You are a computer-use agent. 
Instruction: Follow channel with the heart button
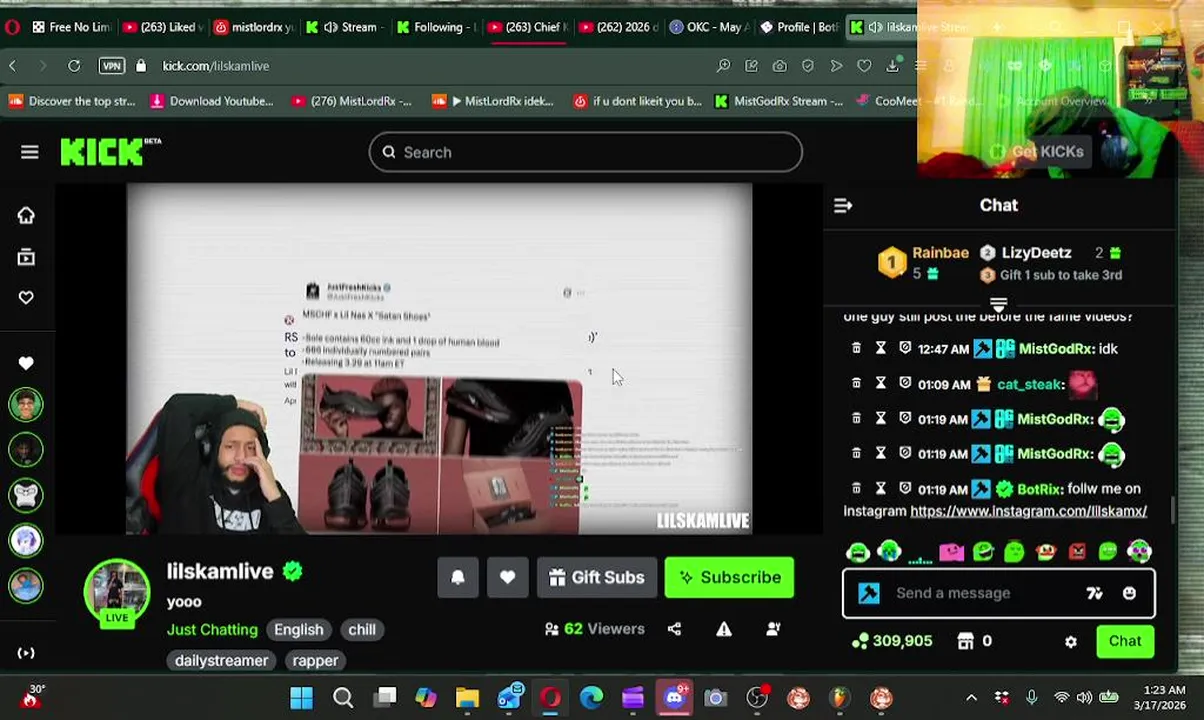click(507, 577)
